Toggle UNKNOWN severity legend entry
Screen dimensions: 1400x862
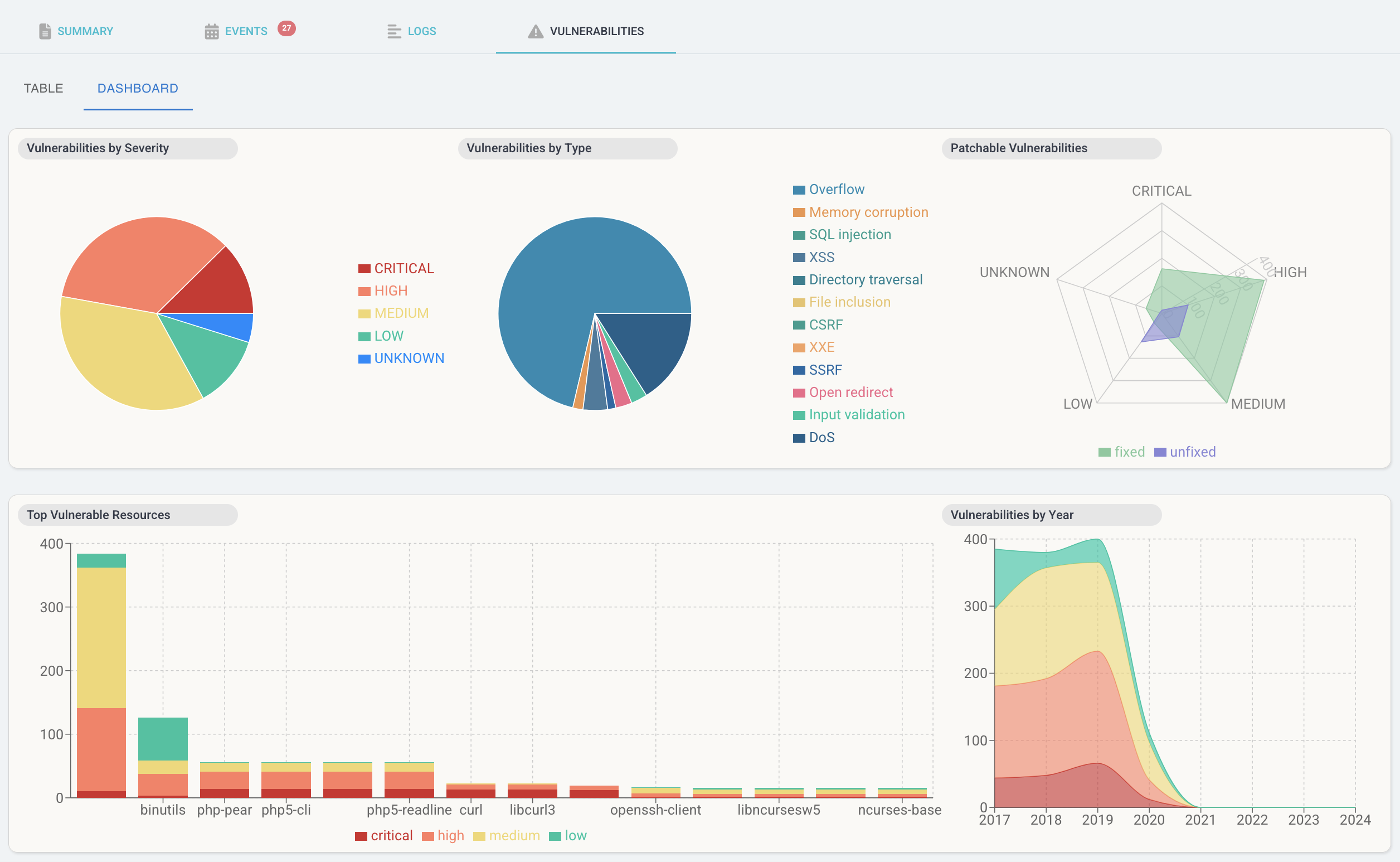point(409,359)
